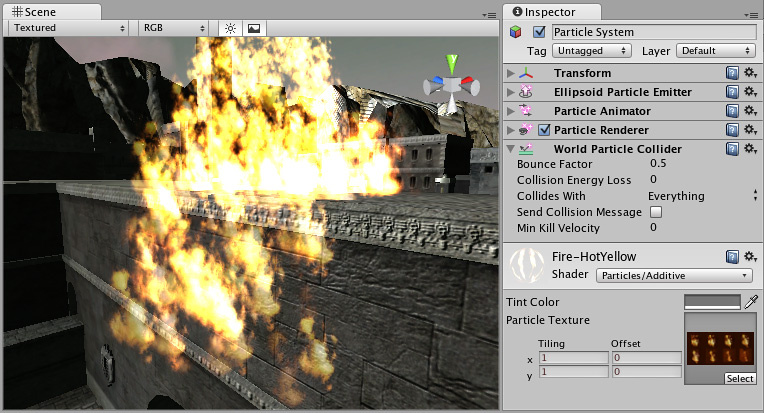Open gear menu for Ellipsoid Particle Emitter
The height and width of the screenshot is (413, 764).
click(749, 92)
